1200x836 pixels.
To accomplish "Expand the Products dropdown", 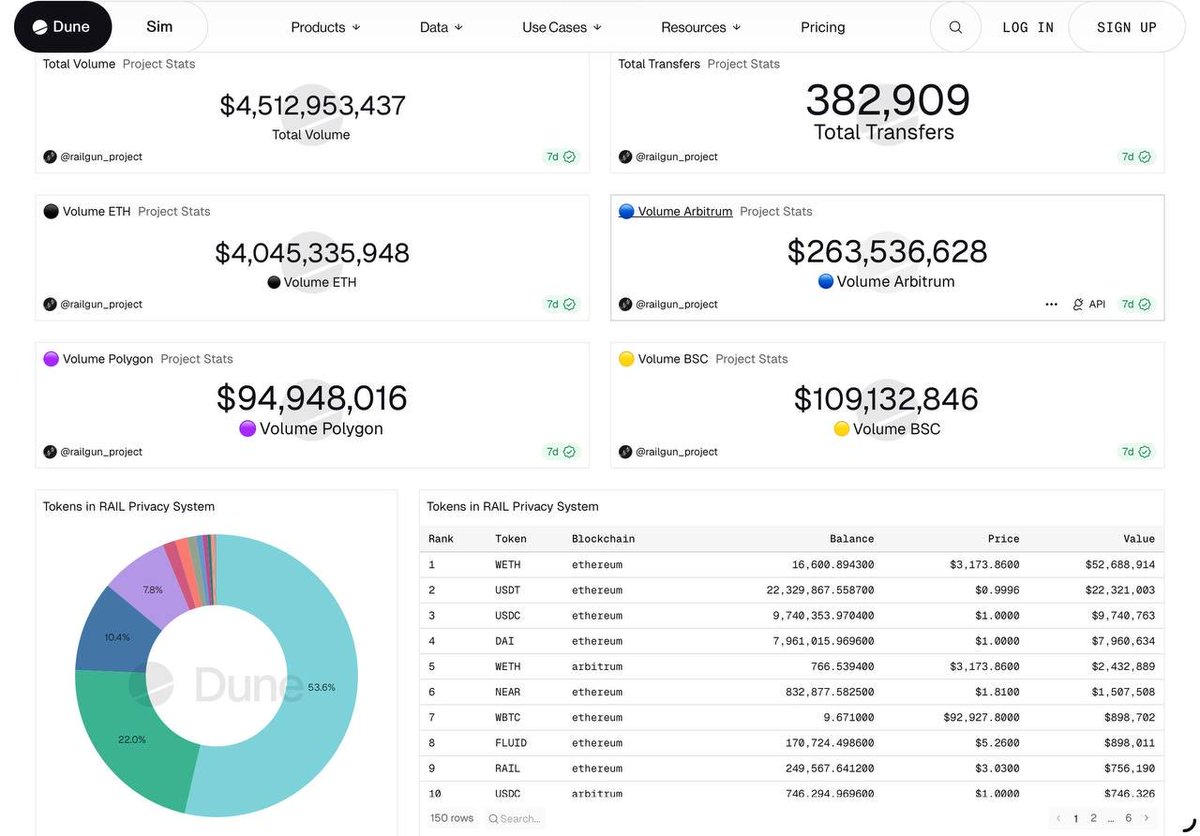I will click(x=324, y=27).
